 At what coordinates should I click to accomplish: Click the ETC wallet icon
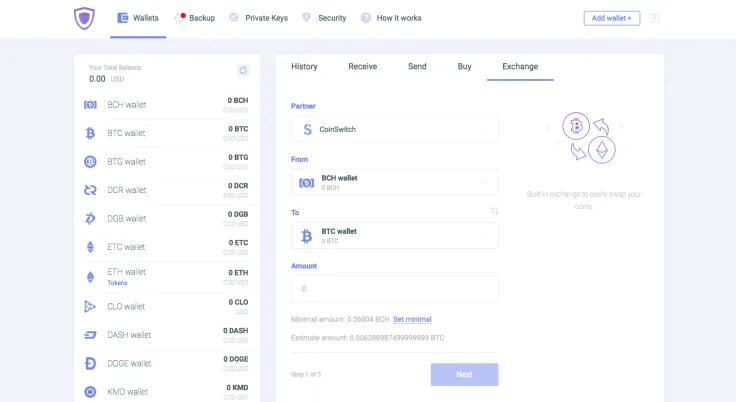(90, 247)
